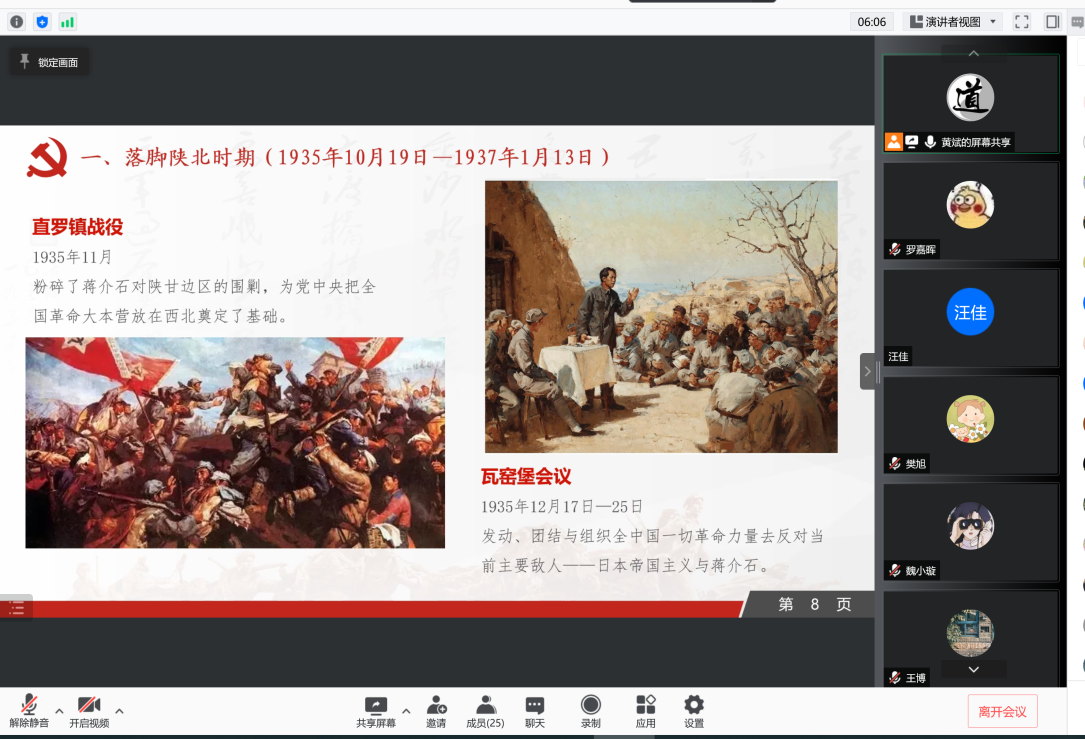1085x739 pixels.
Task: Check the green network signal icon
Action: click(x=68, y=21)
